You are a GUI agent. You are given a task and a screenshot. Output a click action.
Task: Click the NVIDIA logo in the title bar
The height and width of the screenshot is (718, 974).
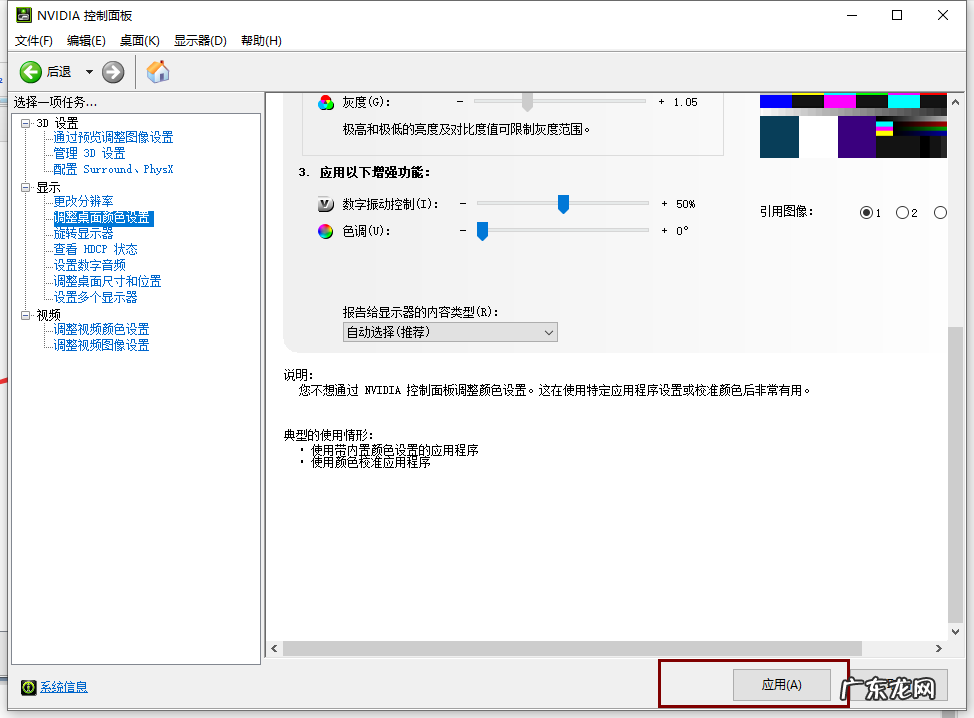tap(24, 15)
